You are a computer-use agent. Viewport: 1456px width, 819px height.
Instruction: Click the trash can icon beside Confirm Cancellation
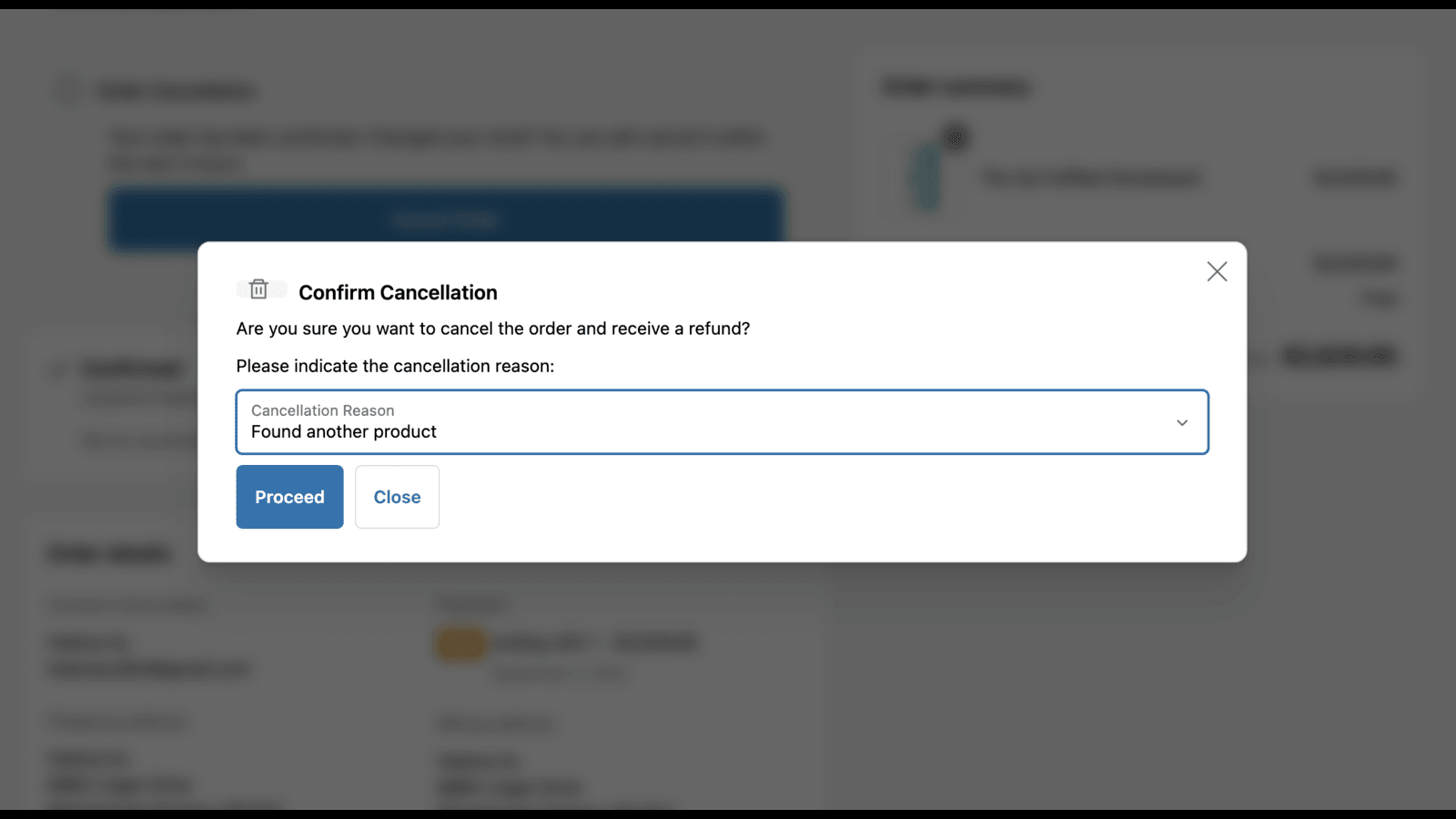click(x=260, y=288)
